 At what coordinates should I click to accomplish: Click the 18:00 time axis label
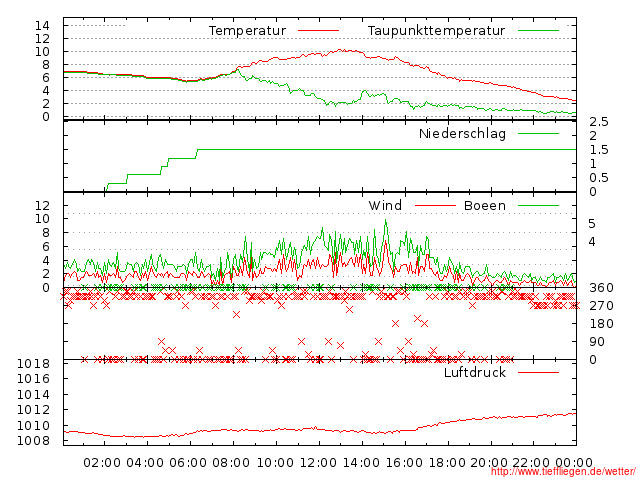coord(447,463)
